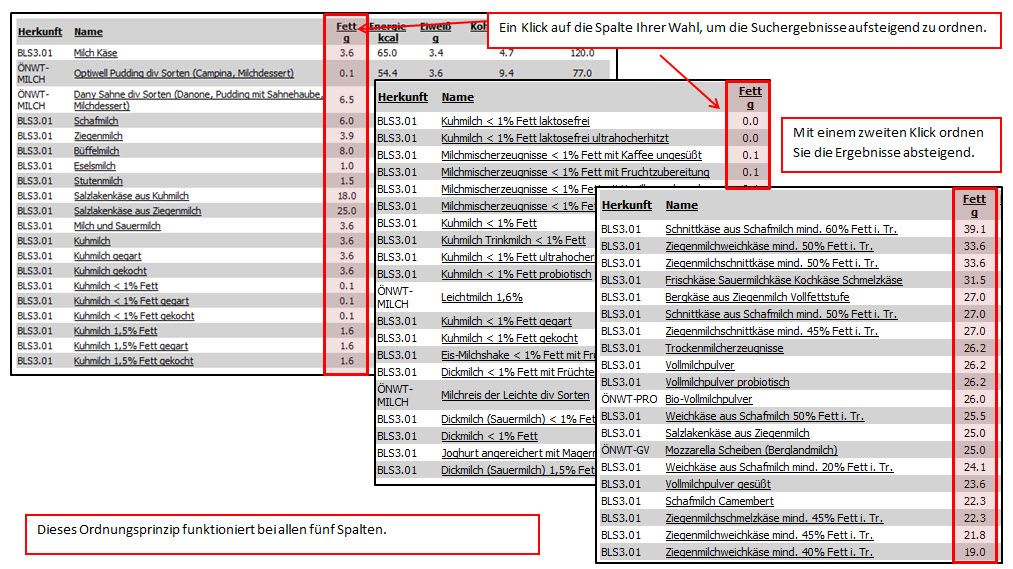Open Salzlakenkäse aus Kuhmilch

[x=131, y=196]
